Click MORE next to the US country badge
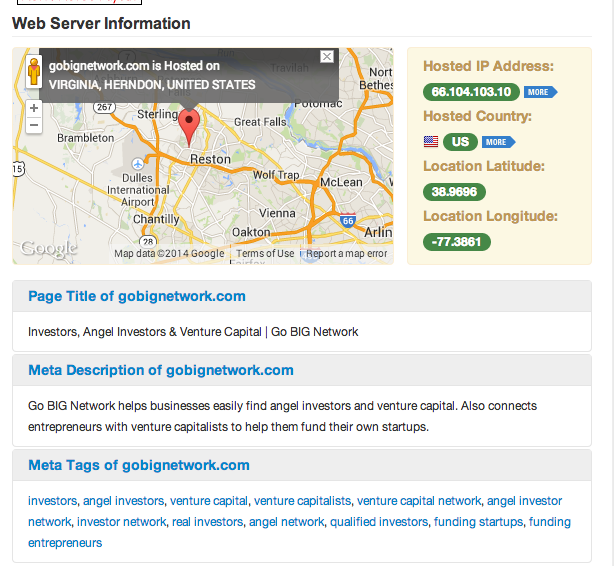 (498, 142)
